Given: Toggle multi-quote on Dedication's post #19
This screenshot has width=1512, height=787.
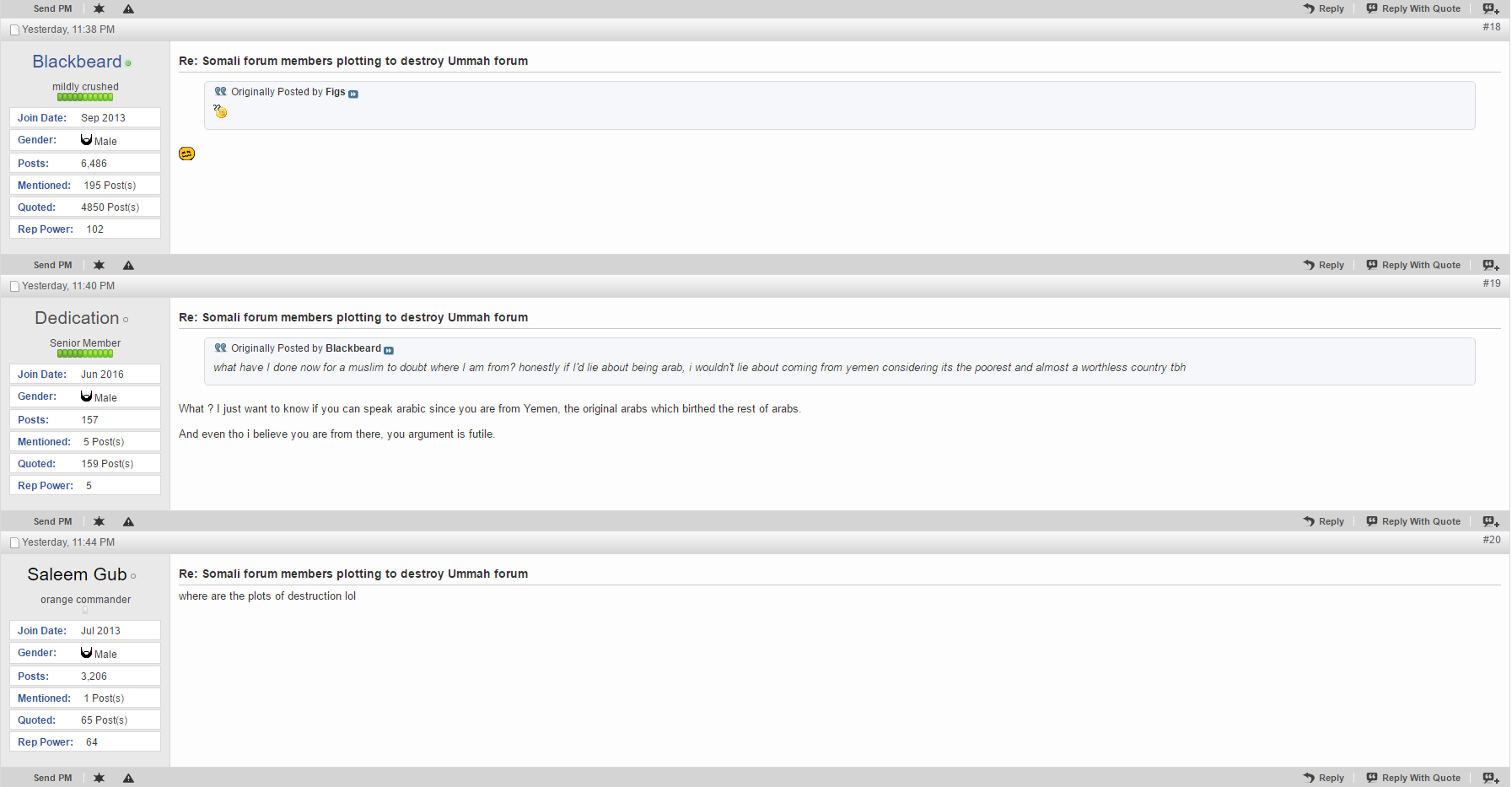Looking at the screenshot, I should 1490,521.
